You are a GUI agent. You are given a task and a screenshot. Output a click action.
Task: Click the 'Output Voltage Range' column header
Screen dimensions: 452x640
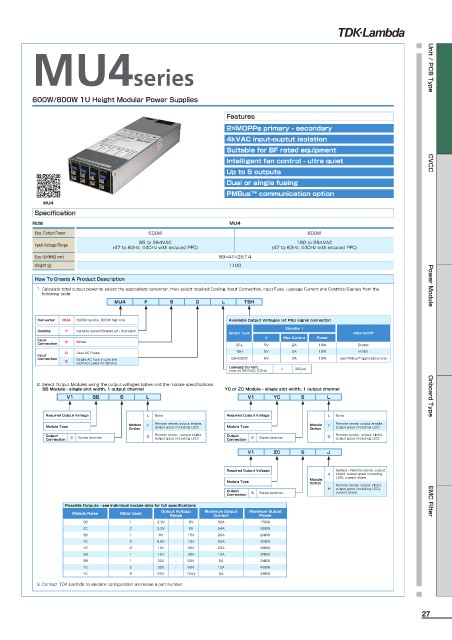click(x=176, y=513)
